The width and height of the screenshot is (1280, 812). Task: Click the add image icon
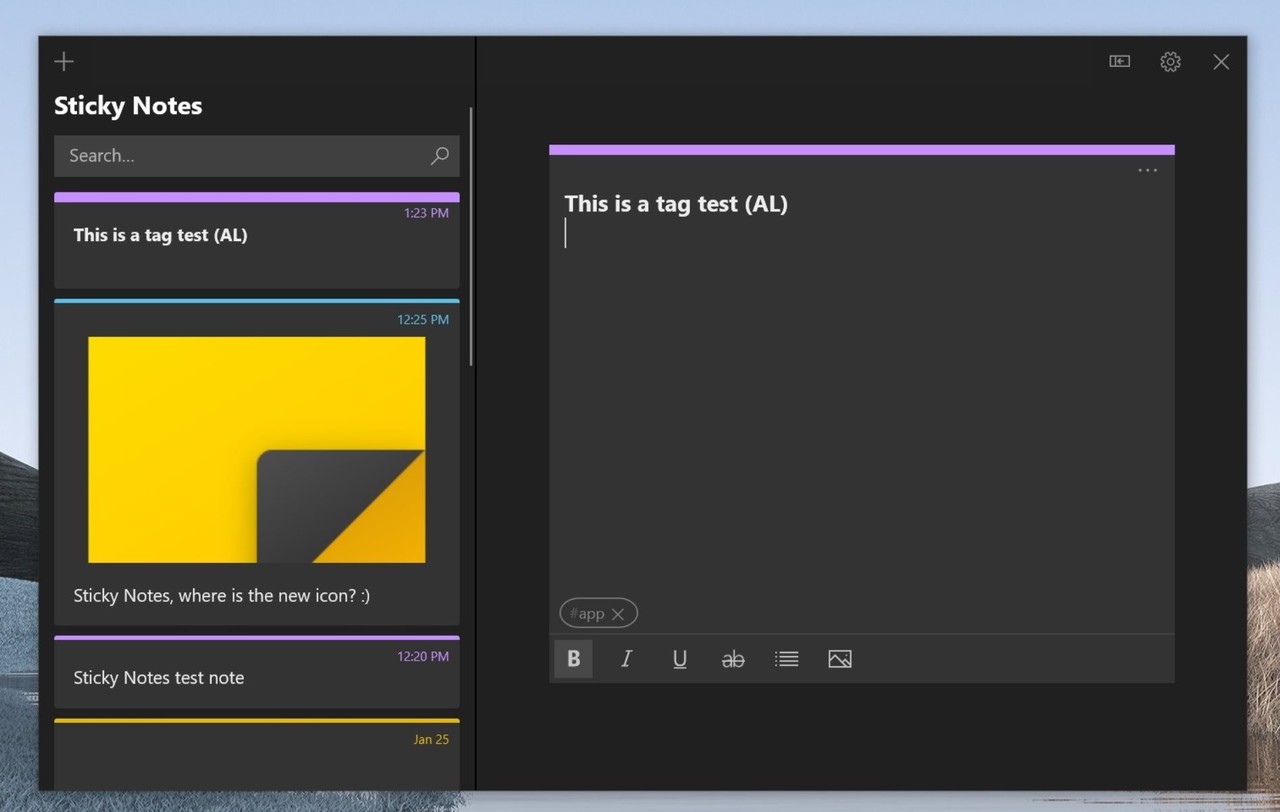point(840,659)
